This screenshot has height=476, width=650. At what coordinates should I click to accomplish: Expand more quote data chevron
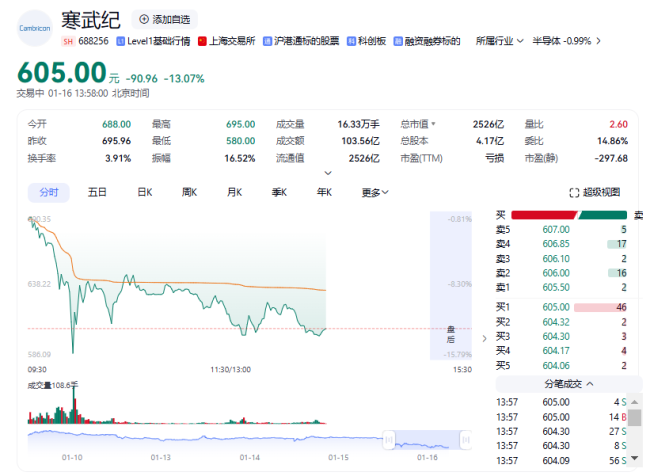click(328, 173)
